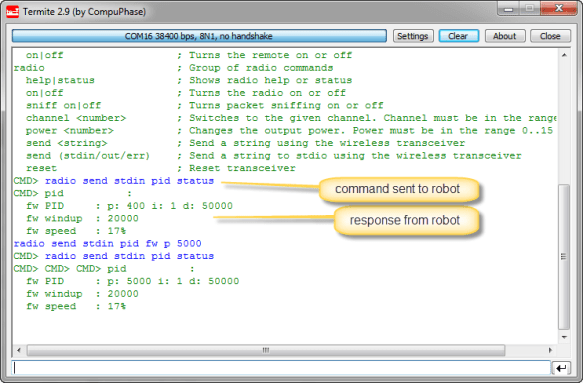Viewport: 583px width, 383px height.
Task: Open the About dialog
Action: click(x=505, y=36)
